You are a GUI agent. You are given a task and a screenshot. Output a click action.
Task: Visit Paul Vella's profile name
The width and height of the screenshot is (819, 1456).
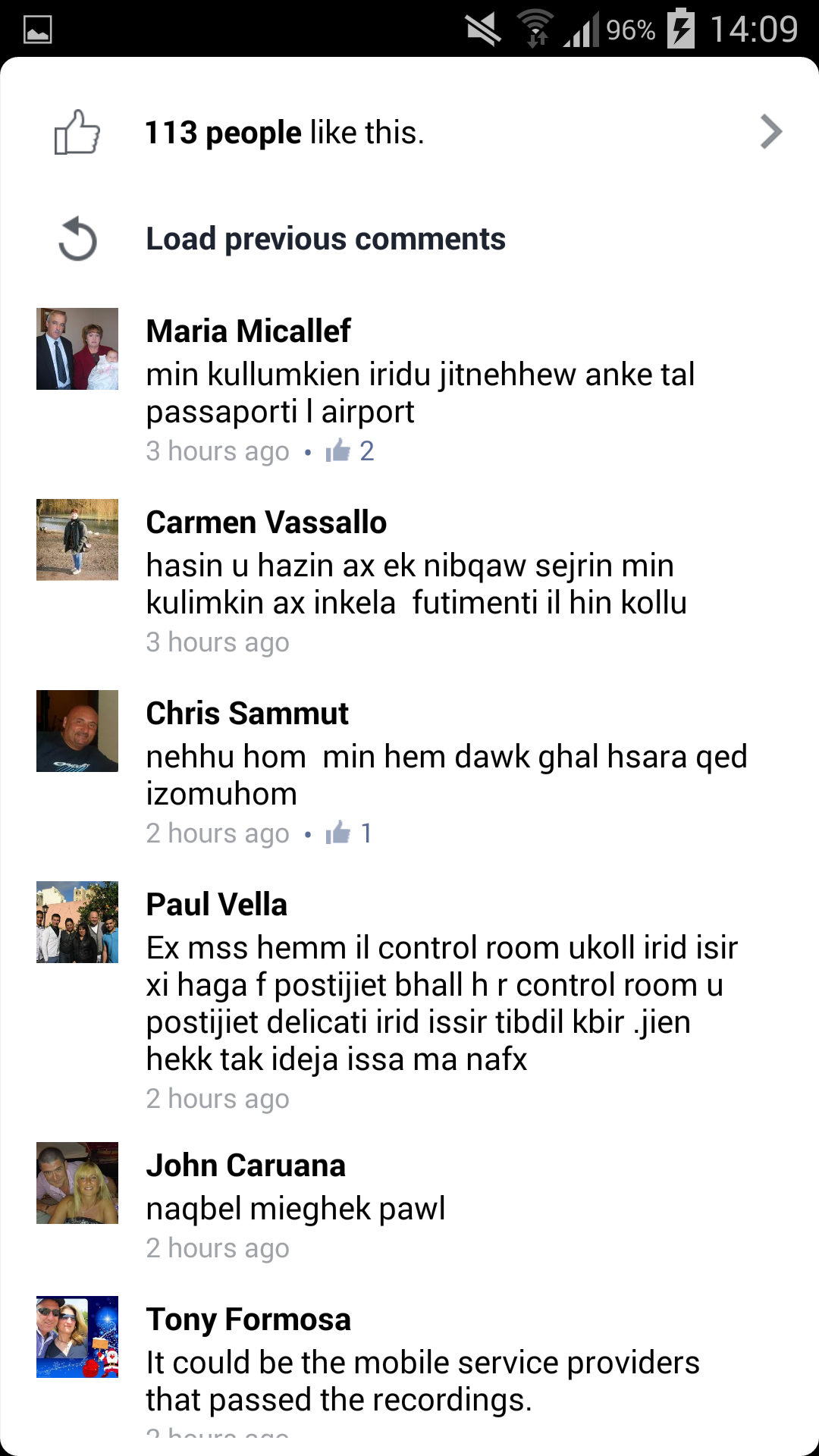(x=217, y=905)
